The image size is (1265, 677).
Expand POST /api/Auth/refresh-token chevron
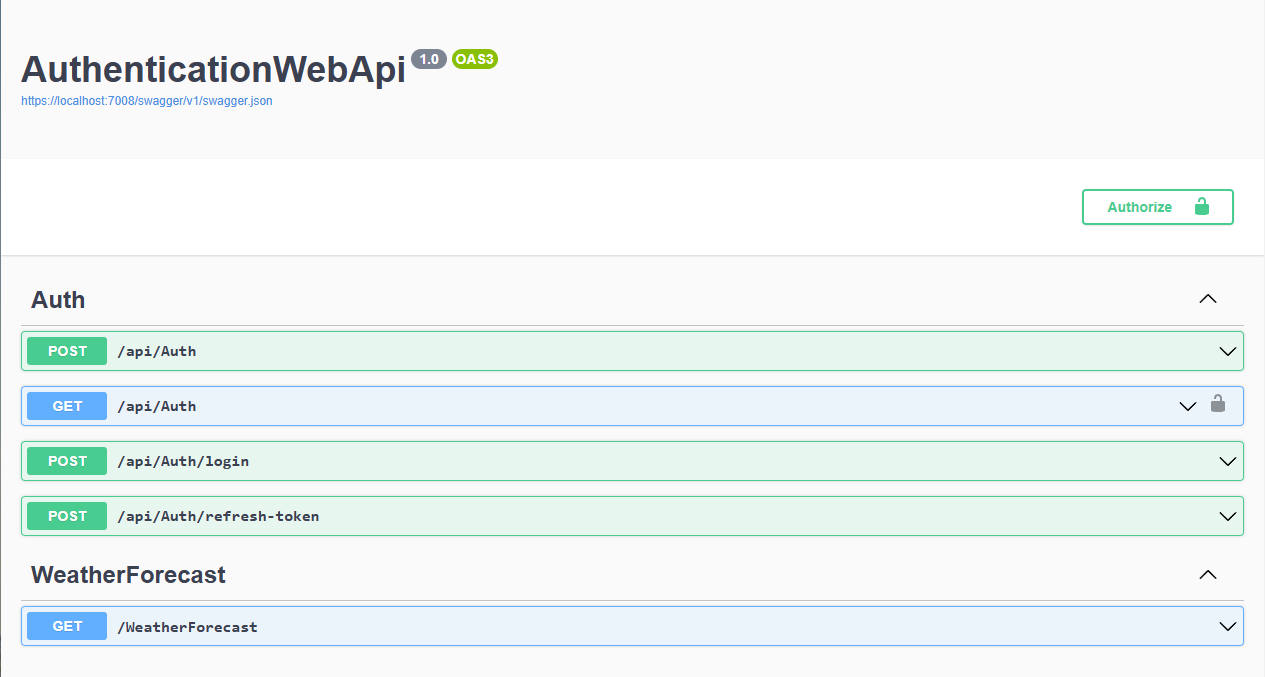click(x=1228, y=516)
